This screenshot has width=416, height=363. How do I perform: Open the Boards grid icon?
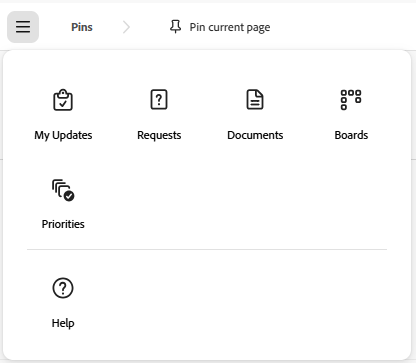click(351, 99)
